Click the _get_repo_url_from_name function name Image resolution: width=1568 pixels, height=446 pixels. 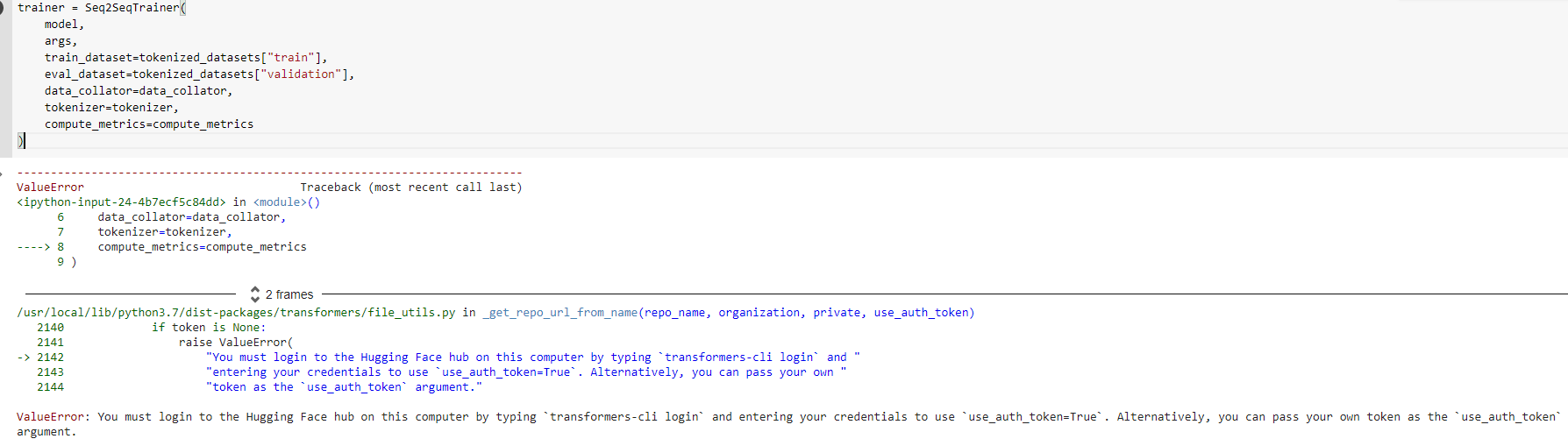click(x=560, y=313)
